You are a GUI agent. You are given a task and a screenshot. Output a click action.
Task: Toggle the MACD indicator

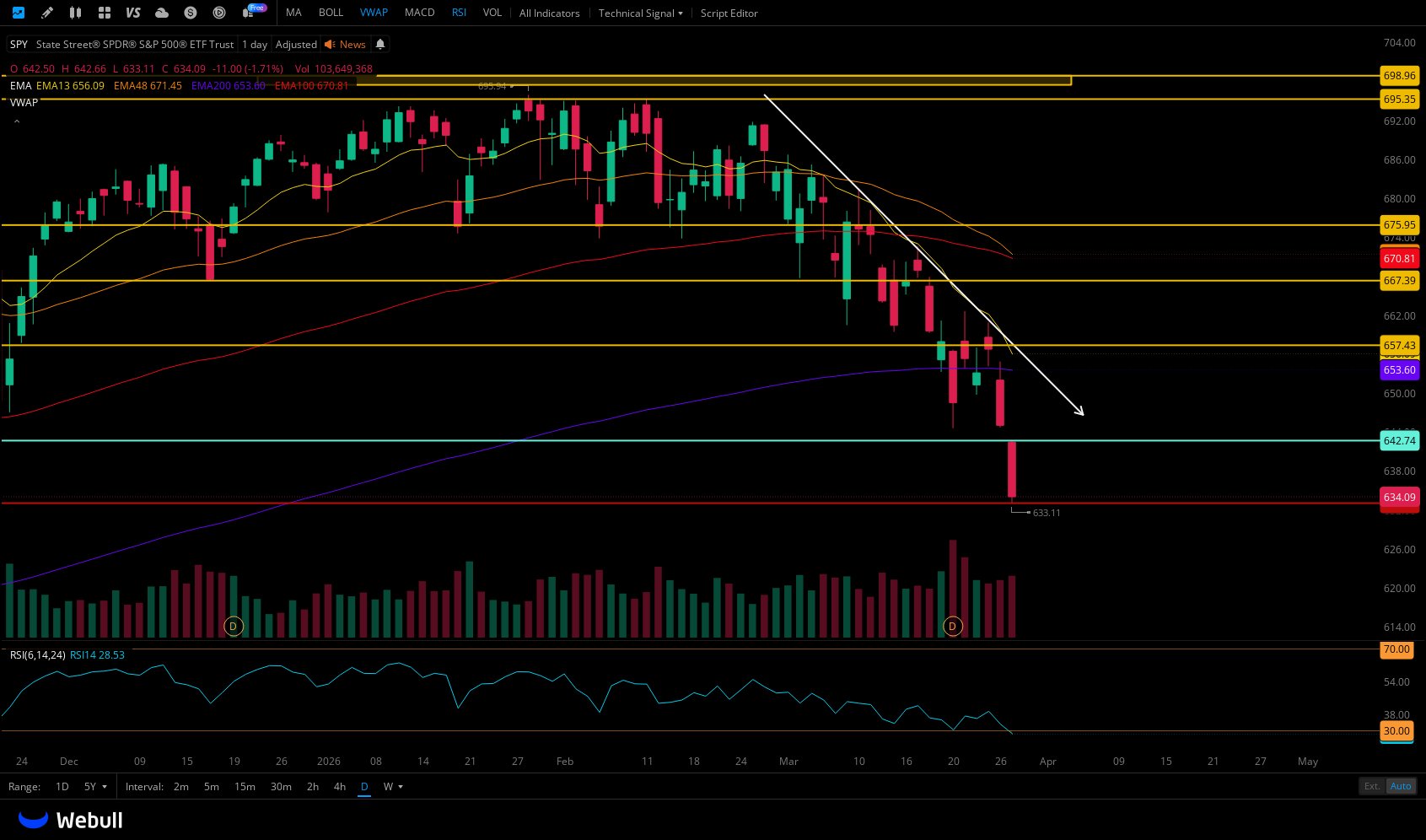click(x=419, y=13)
